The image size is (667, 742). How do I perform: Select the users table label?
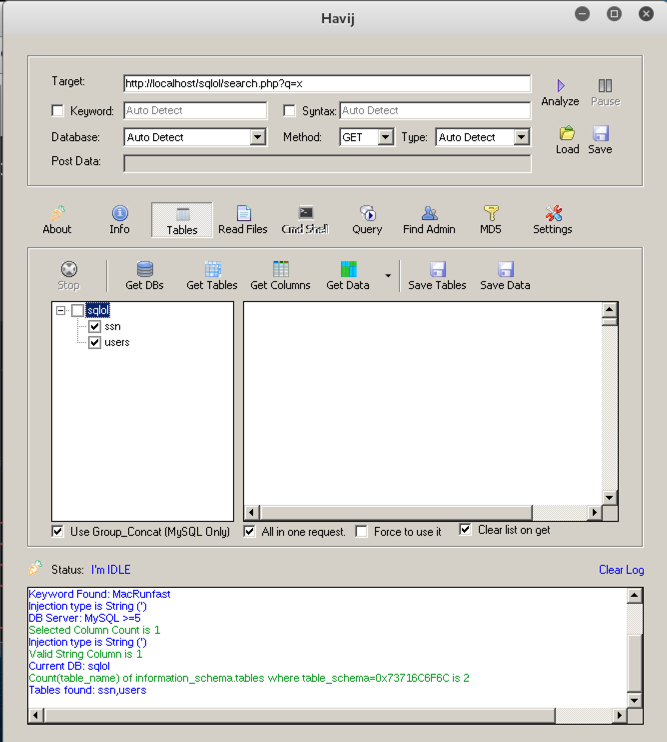coord(117,342)
